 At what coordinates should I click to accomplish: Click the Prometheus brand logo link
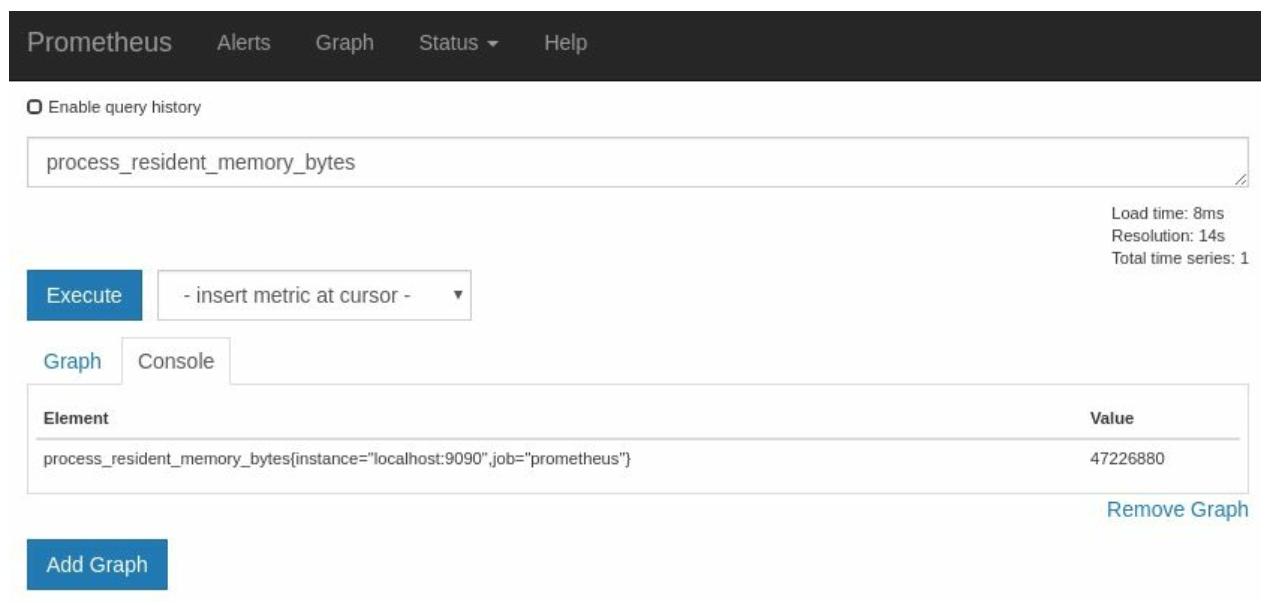click(x=99, y=43)
